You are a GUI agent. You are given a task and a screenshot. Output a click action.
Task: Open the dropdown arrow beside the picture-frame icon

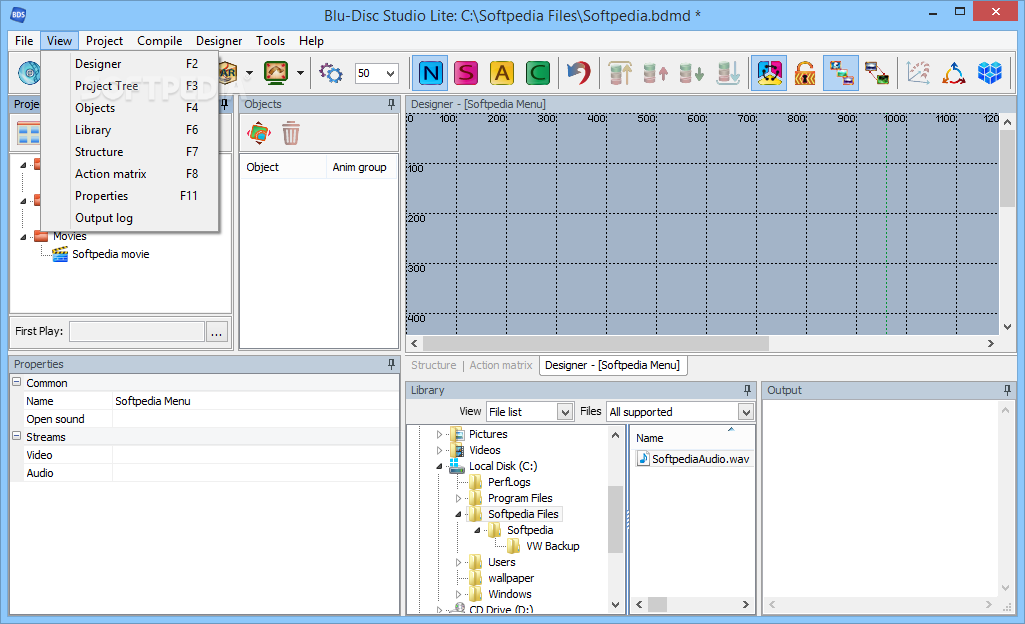[x=300, y=73]
